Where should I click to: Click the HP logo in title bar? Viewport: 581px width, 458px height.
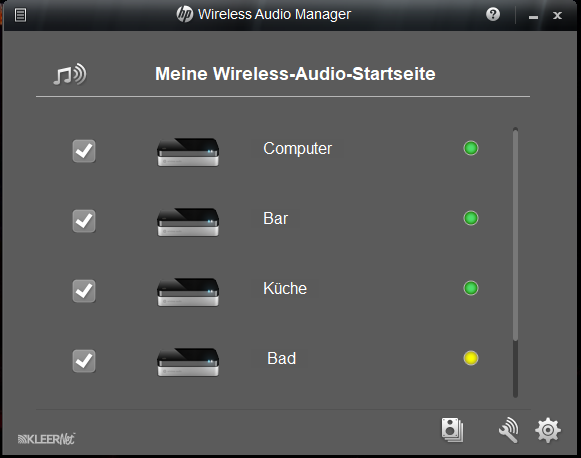(185, 14)
